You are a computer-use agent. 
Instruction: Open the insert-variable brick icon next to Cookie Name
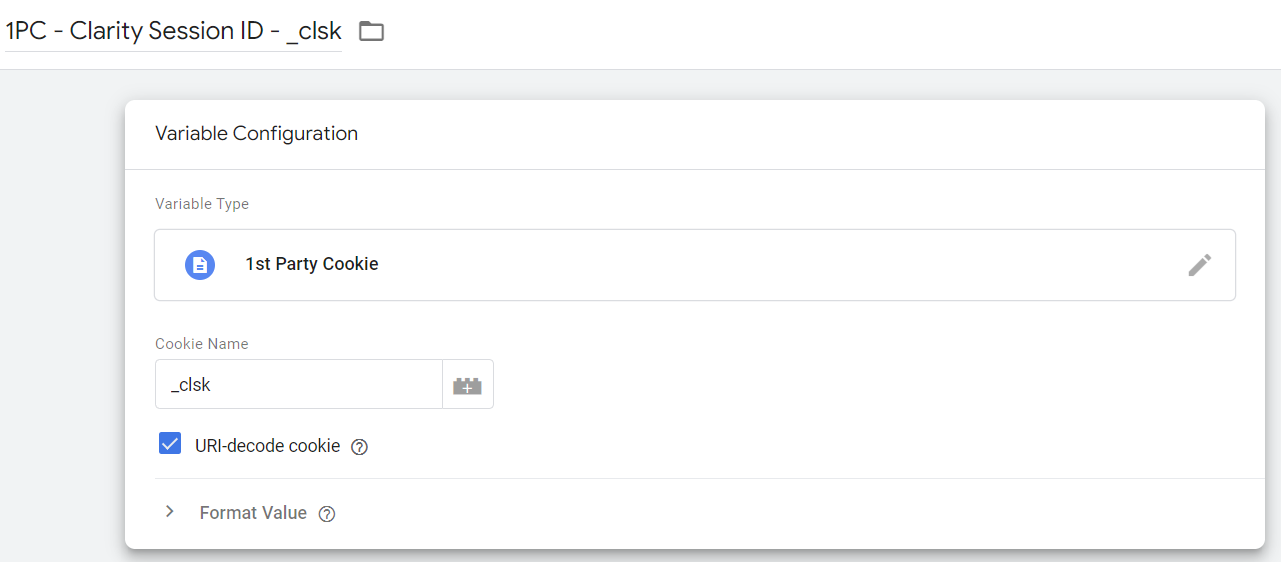tap(467, 385)
